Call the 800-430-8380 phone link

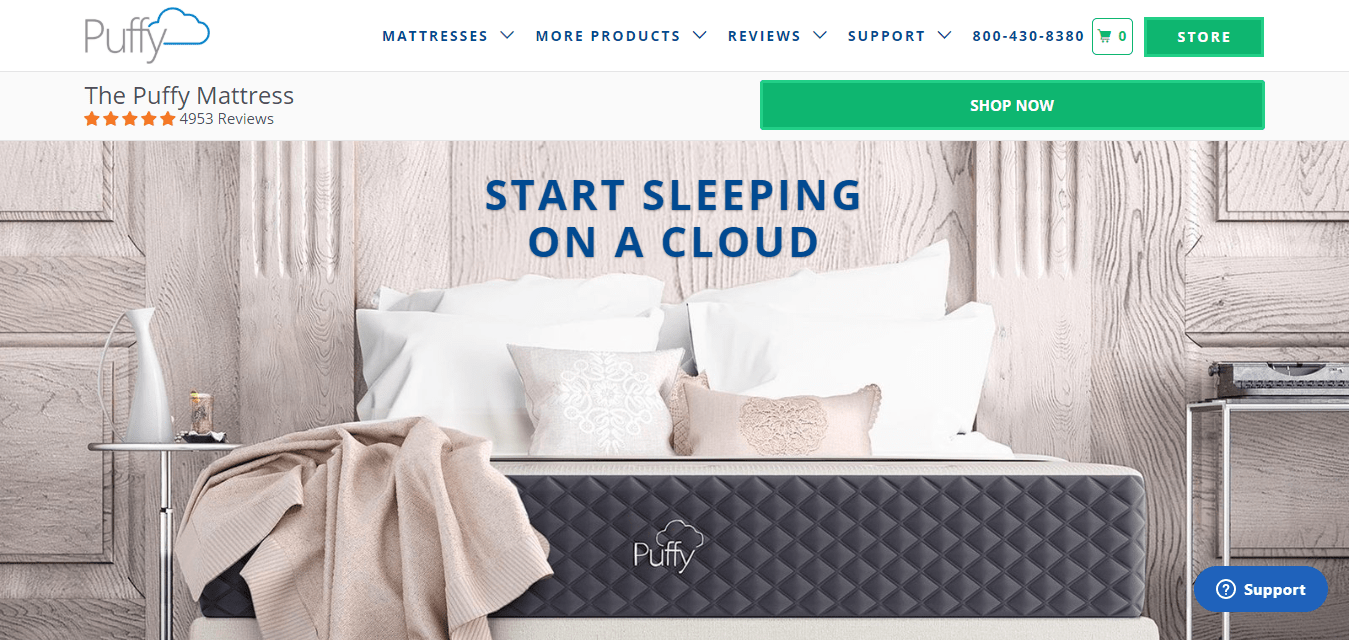pos(1028,36)
